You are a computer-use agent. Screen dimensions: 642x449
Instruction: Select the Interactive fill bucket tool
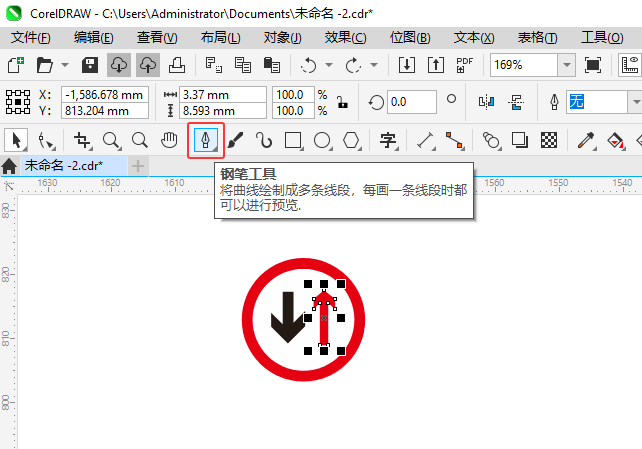(x=615, y=141)
